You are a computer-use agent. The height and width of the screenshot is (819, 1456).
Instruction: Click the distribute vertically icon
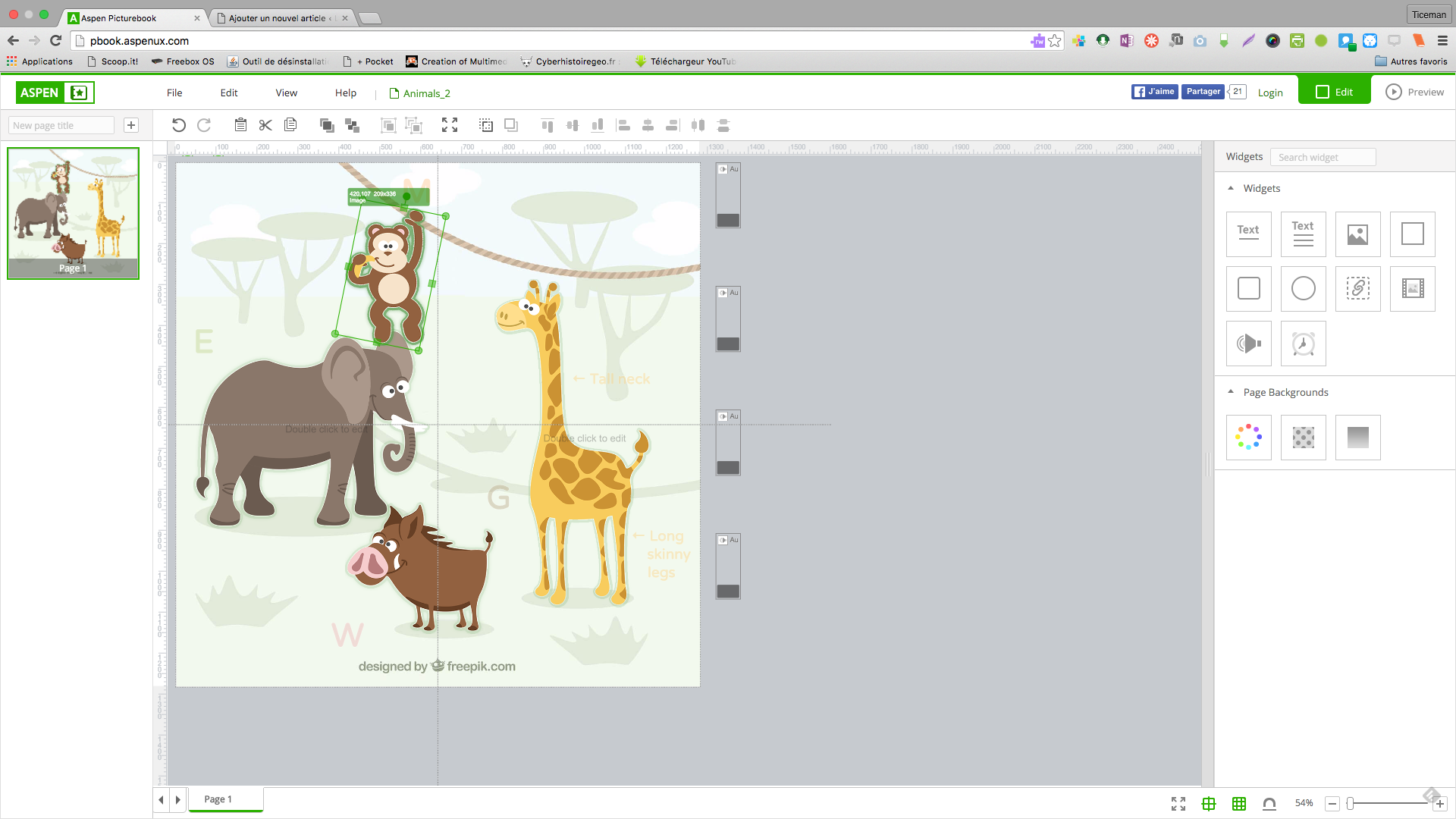tap(723, 125)
